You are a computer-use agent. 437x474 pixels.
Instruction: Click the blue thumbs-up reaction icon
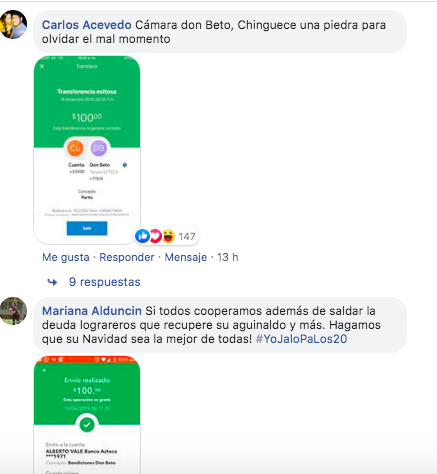[142, 236]
